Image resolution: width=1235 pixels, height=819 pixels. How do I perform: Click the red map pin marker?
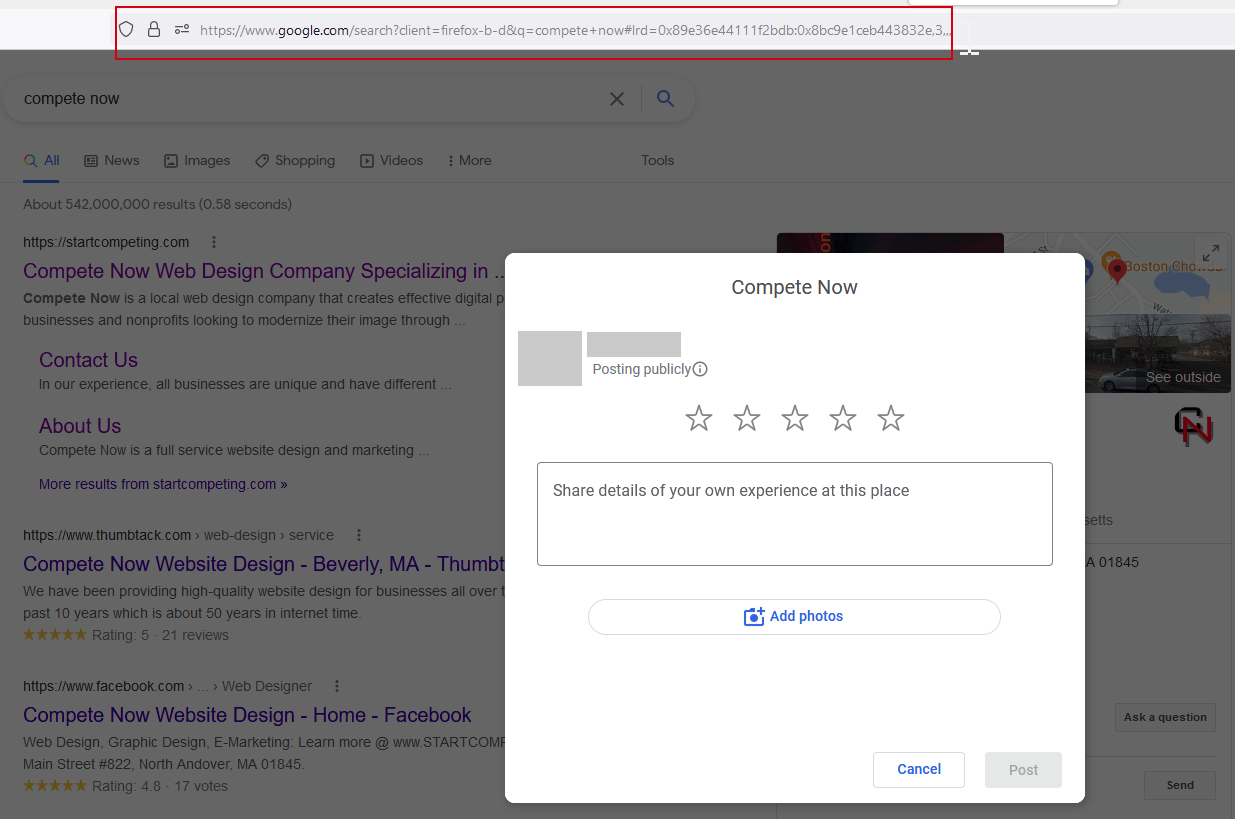(x=1117, y=271)
